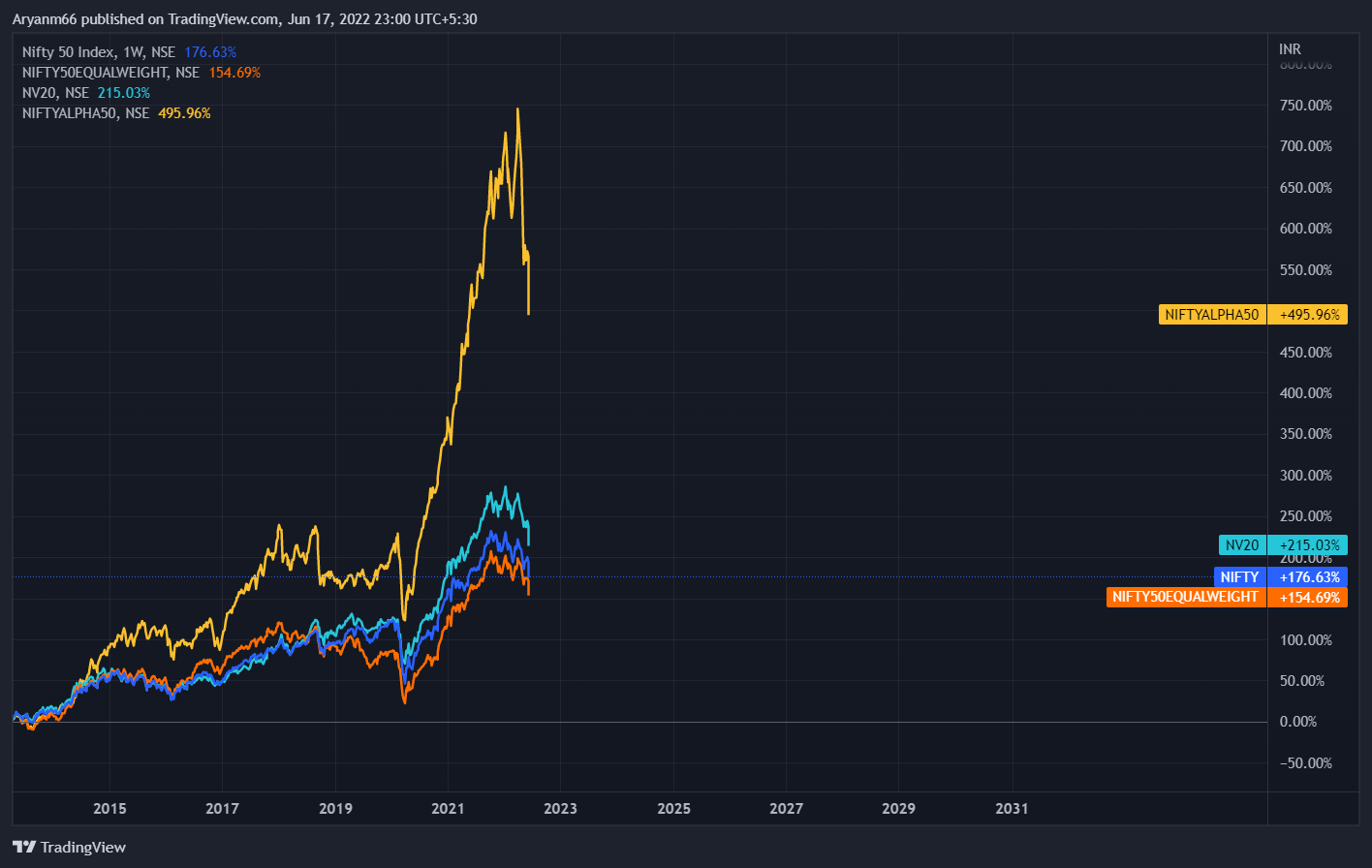Click the +154.69% value on the price axis

click(x=1308, y=598)
